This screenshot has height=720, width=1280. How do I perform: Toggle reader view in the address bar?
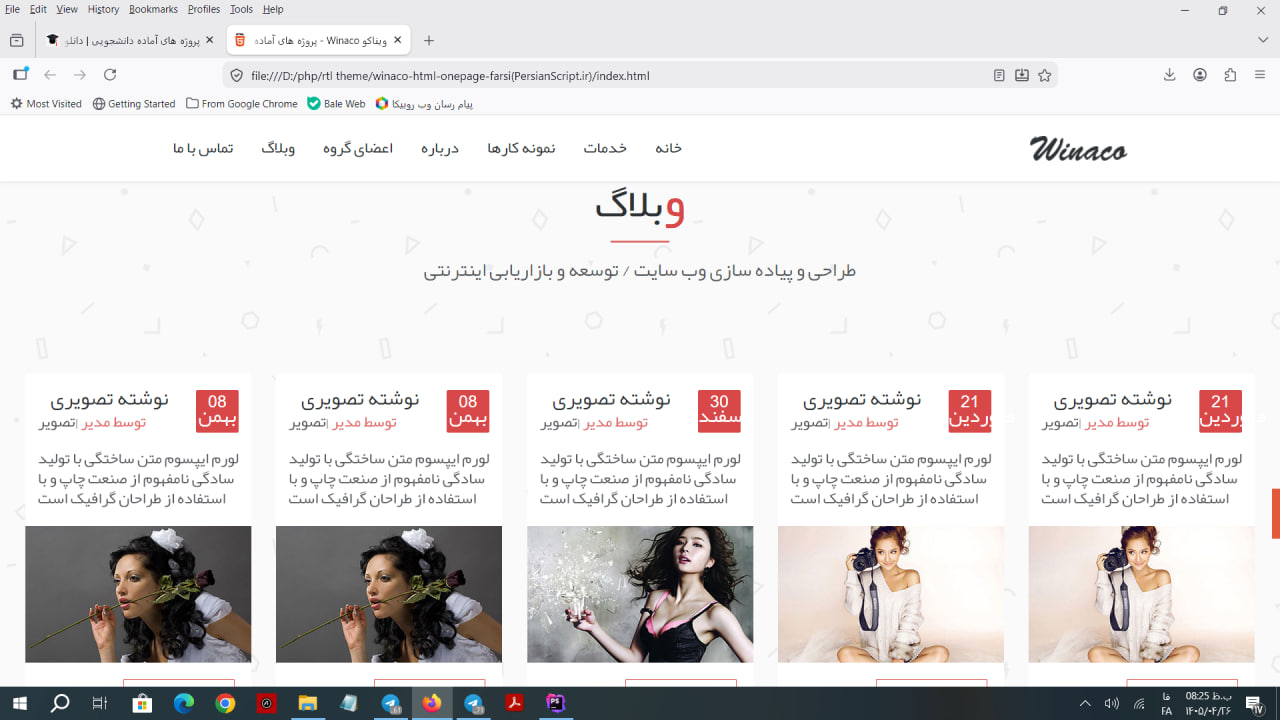999,76
